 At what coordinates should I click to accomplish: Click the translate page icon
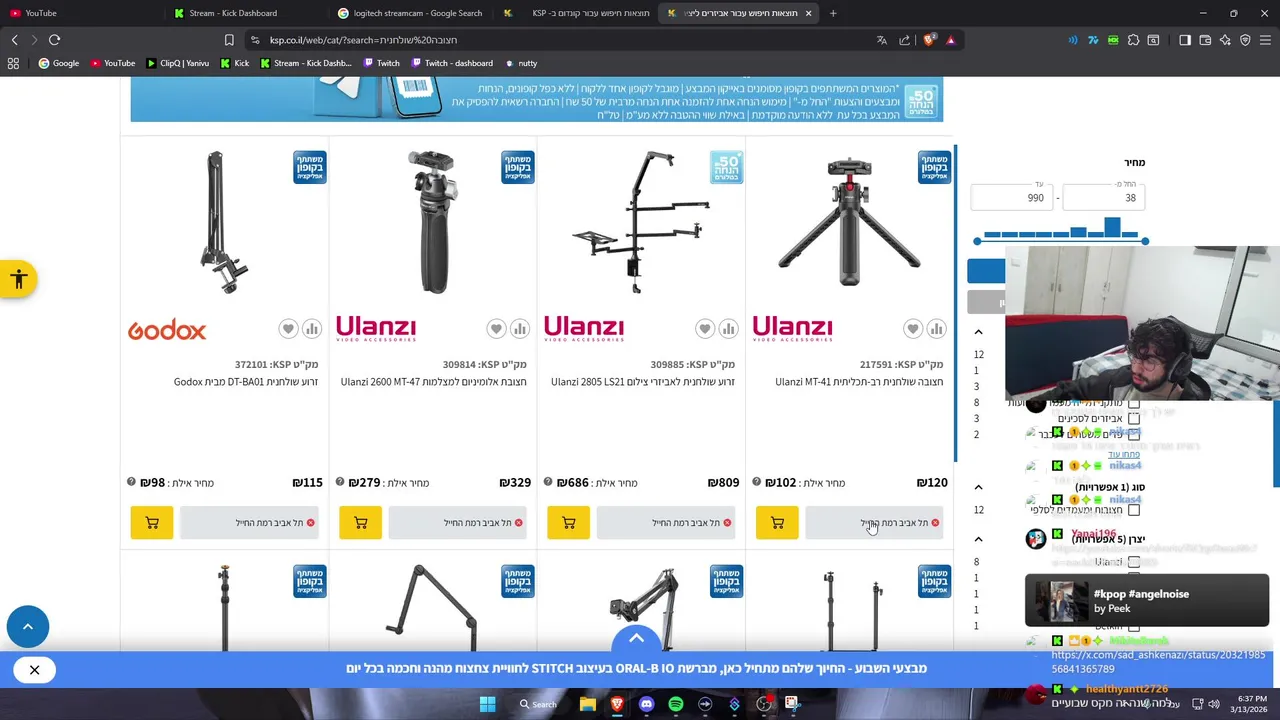pyautogui.click(x=882, y=40)
